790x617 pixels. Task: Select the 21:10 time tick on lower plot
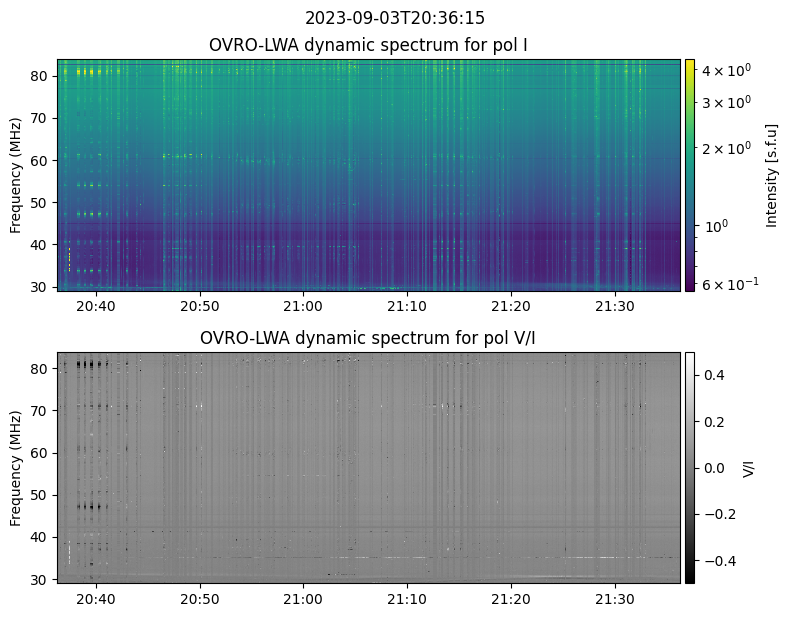[407, 598]
